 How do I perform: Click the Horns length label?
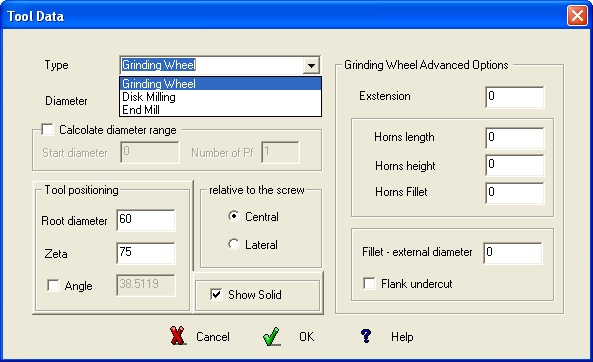(x=404, y=137)
